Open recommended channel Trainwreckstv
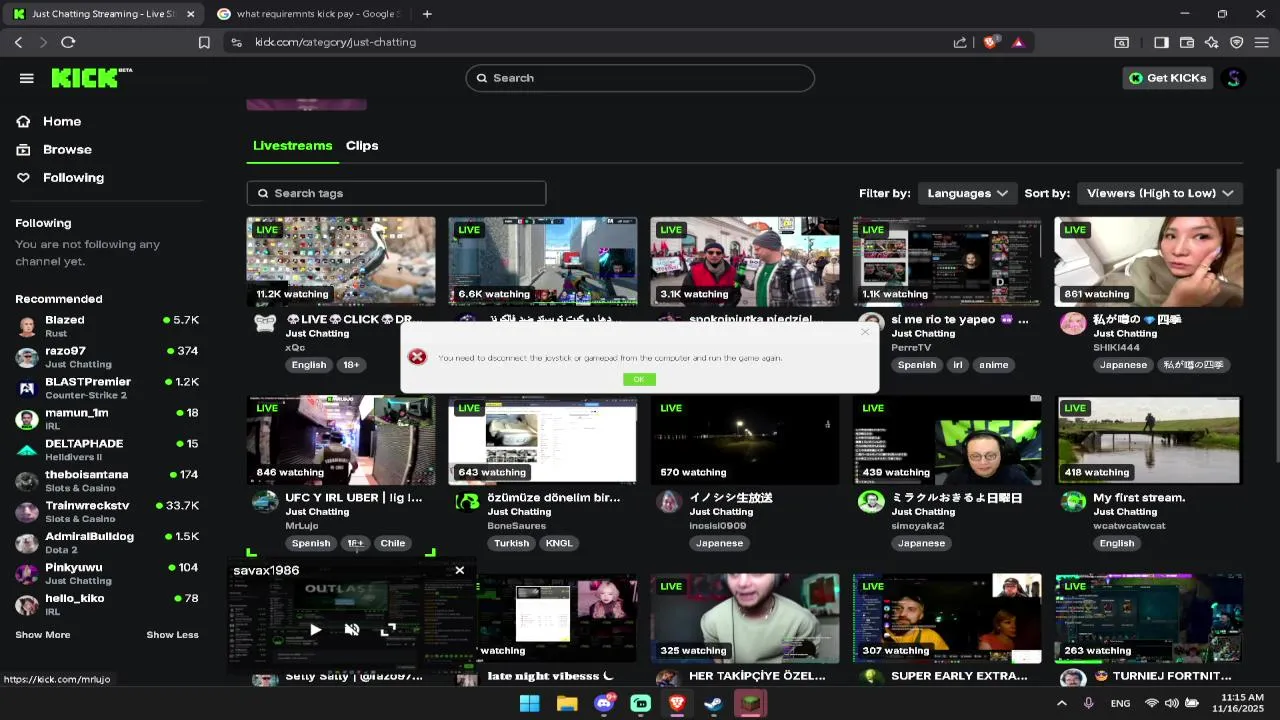The width and height of the screenshot is (1280, 720). click(107, 512)
